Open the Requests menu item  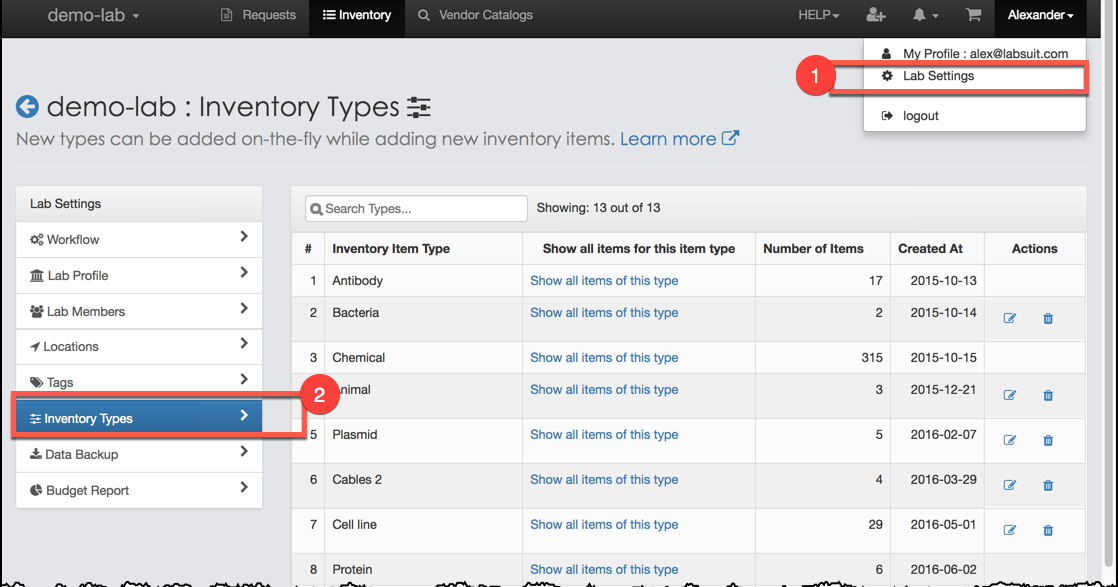(x=257, y=15)
